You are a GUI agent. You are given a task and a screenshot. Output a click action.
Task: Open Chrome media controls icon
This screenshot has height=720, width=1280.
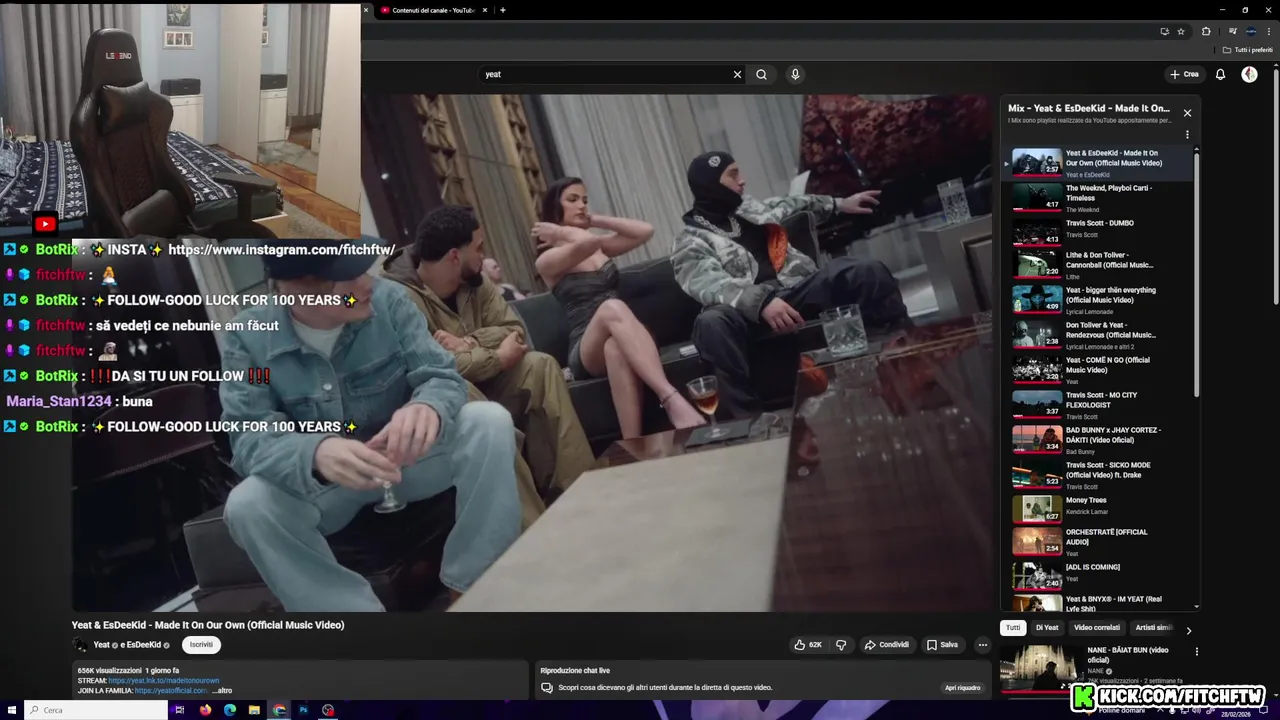[1232, 31]
